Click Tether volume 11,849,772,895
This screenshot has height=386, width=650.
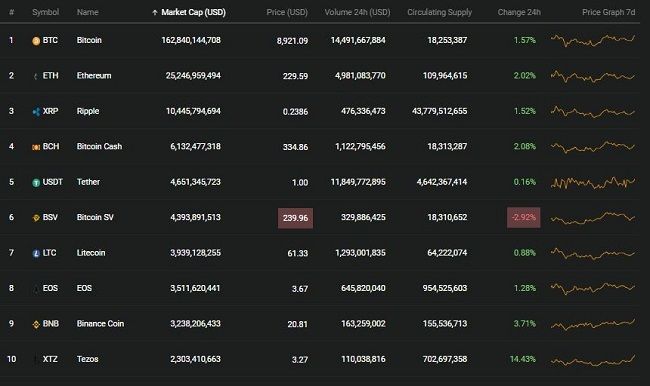[x=358, y=182]
